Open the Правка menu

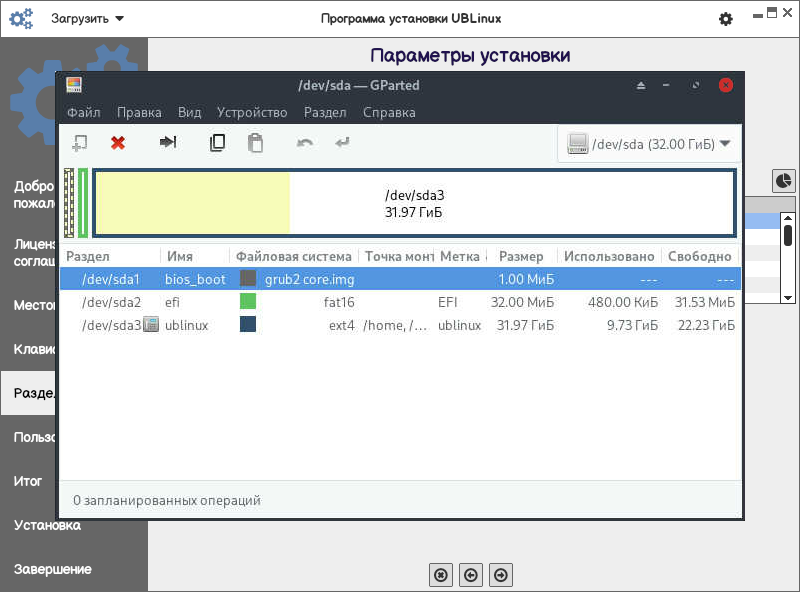(139, 112)
